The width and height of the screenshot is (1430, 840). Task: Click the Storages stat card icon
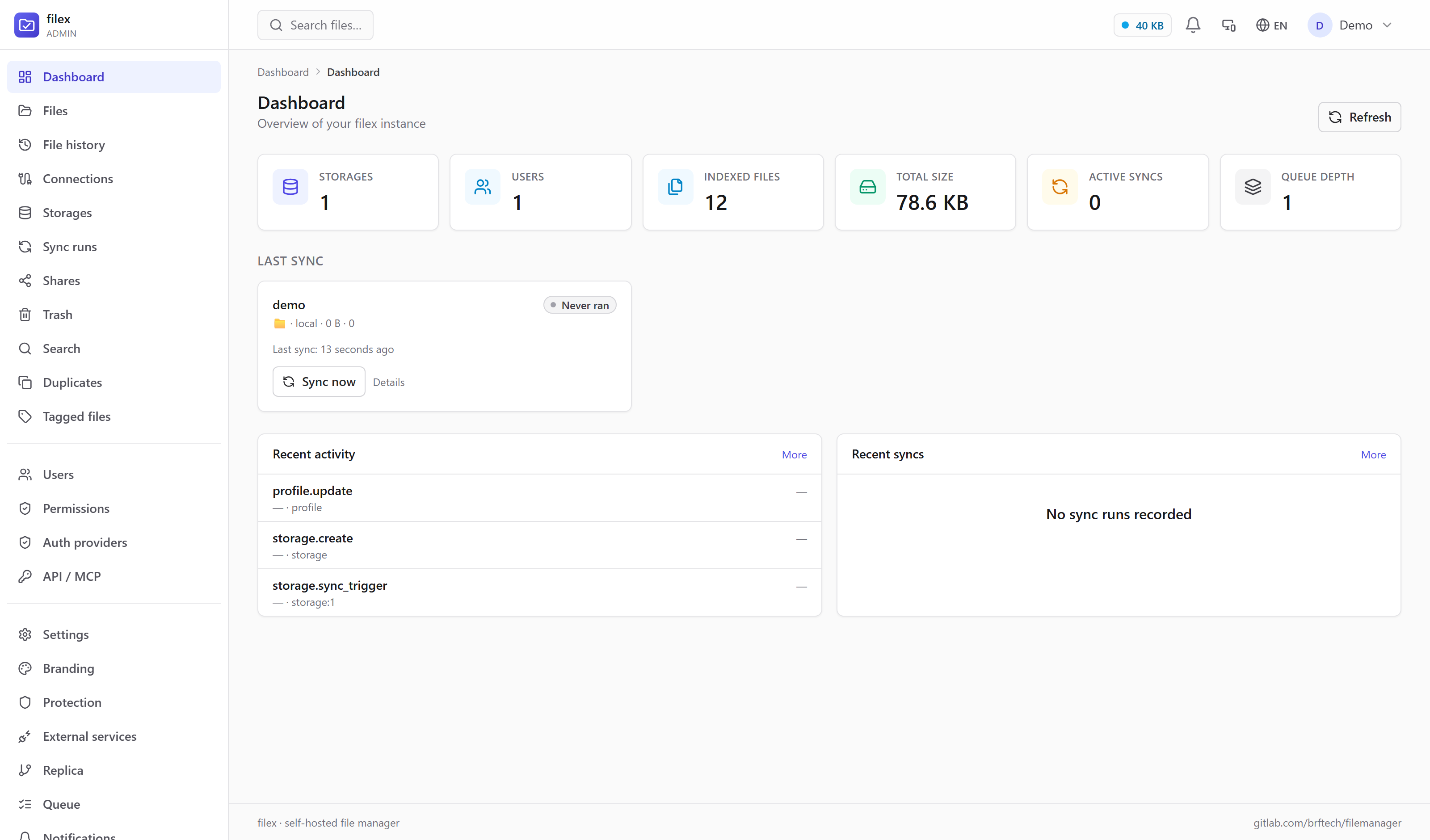(x=290, y=187)
